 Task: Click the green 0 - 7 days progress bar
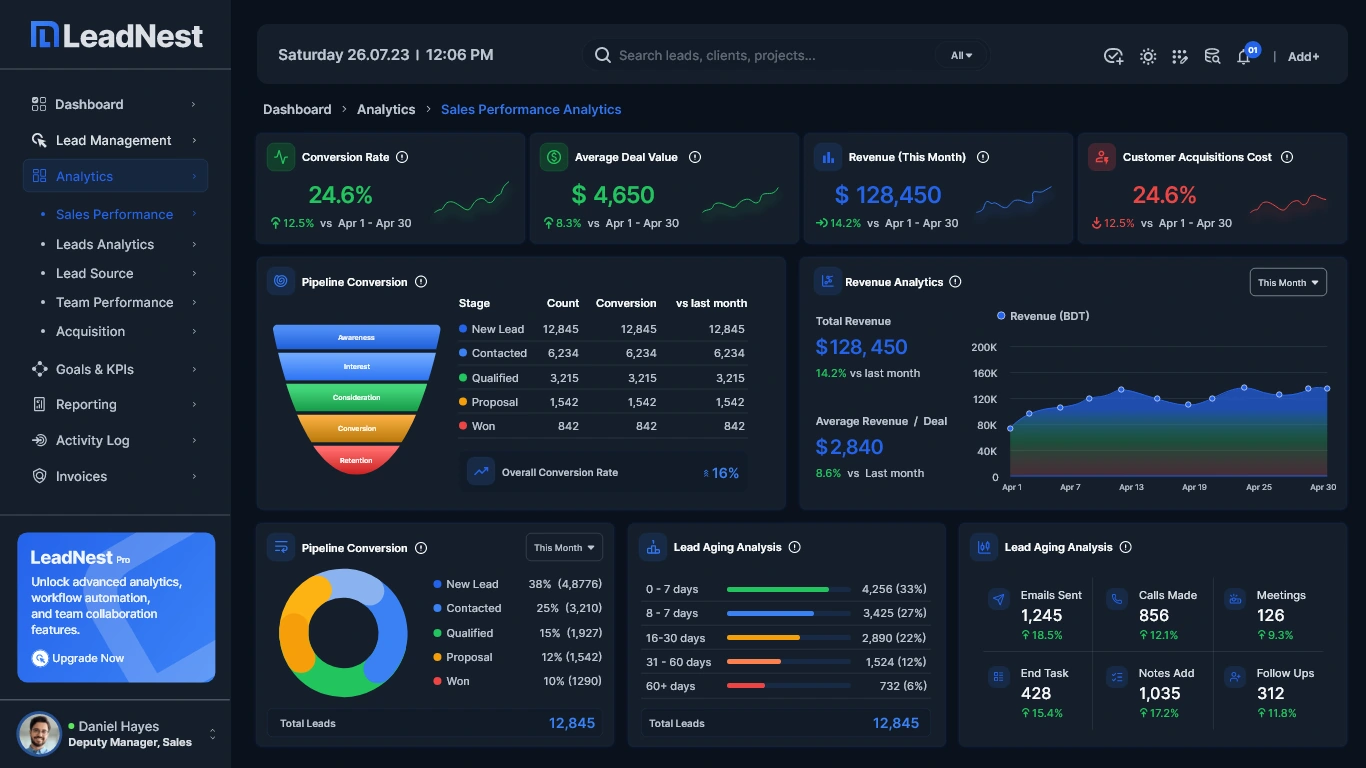(778, 589)
